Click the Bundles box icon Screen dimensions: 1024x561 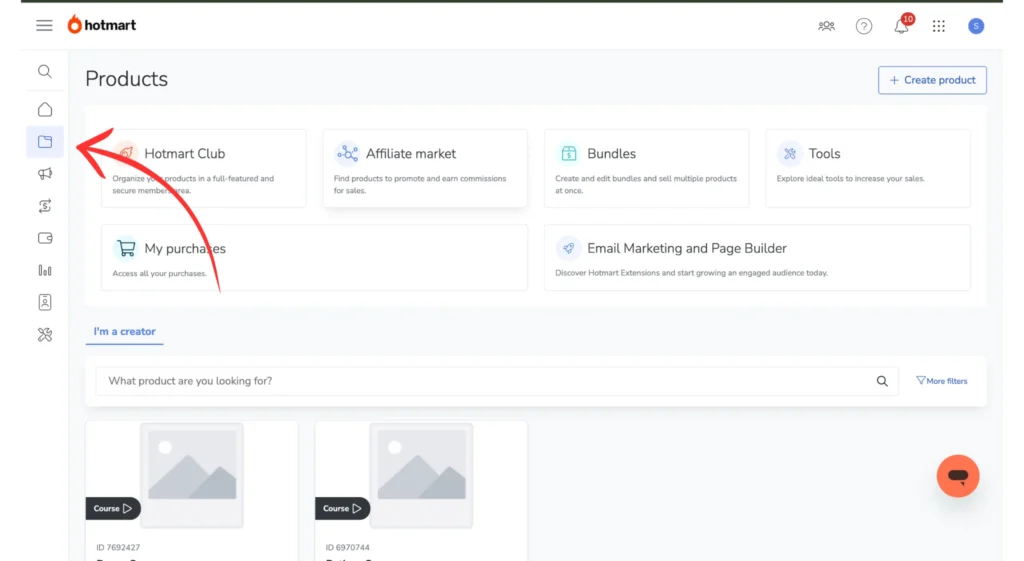click(x=569, y=153)
